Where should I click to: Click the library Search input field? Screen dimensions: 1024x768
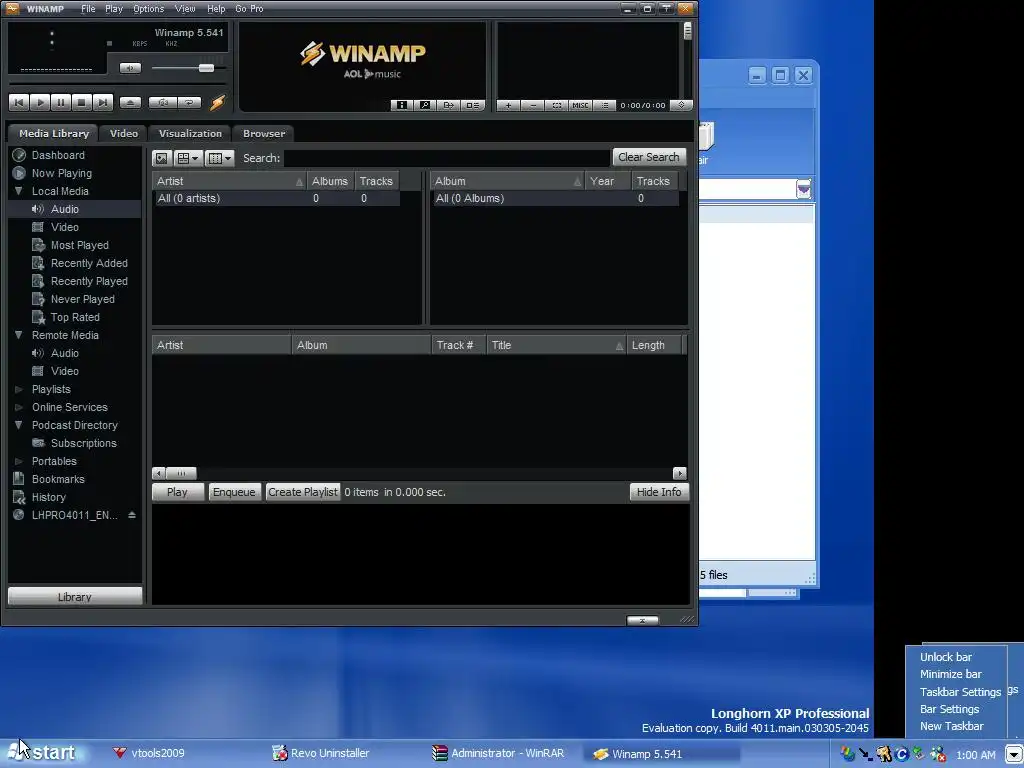447,158
